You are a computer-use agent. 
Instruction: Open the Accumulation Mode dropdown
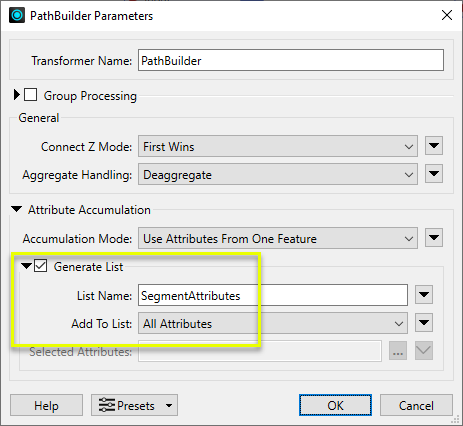tap(278, 238)
